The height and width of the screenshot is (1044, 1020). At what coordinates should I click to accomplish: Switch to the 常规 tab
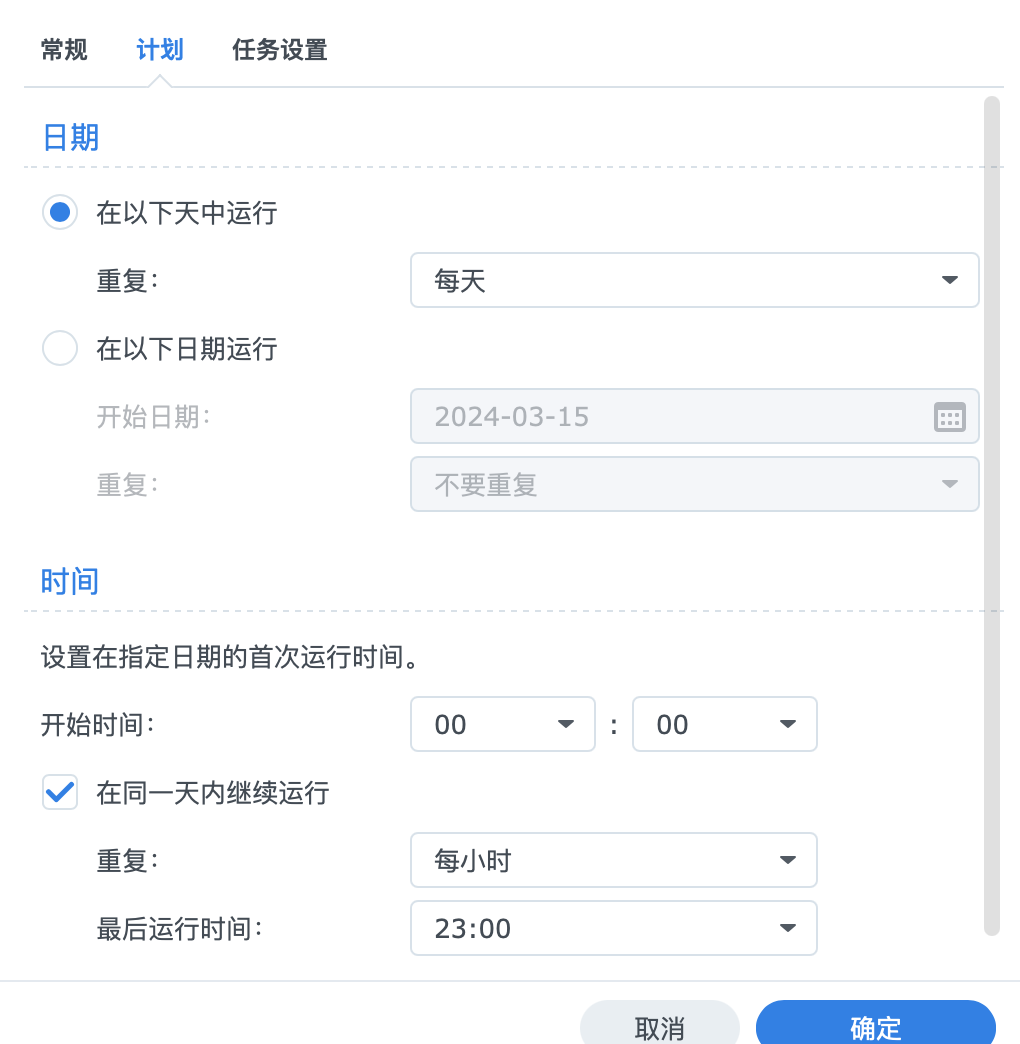point(64,50)
